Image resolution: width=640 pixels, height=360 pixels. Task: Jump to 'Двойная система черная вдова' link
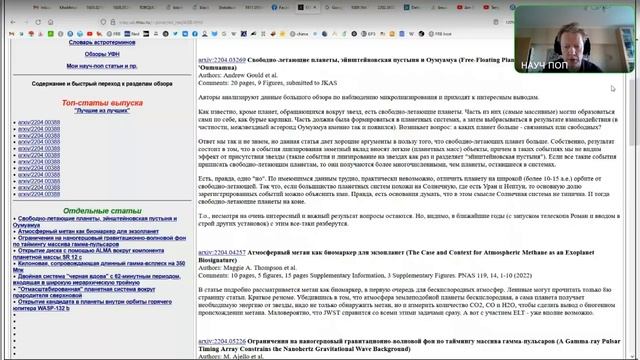[x=97, y=279]
